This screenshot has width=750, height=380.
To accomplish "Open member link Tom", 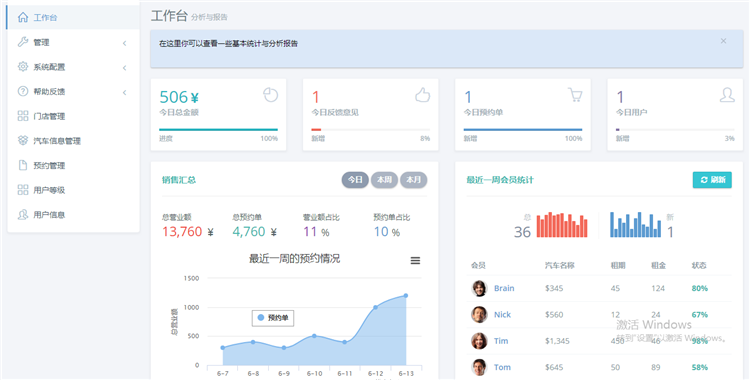I will pos(502,367).
